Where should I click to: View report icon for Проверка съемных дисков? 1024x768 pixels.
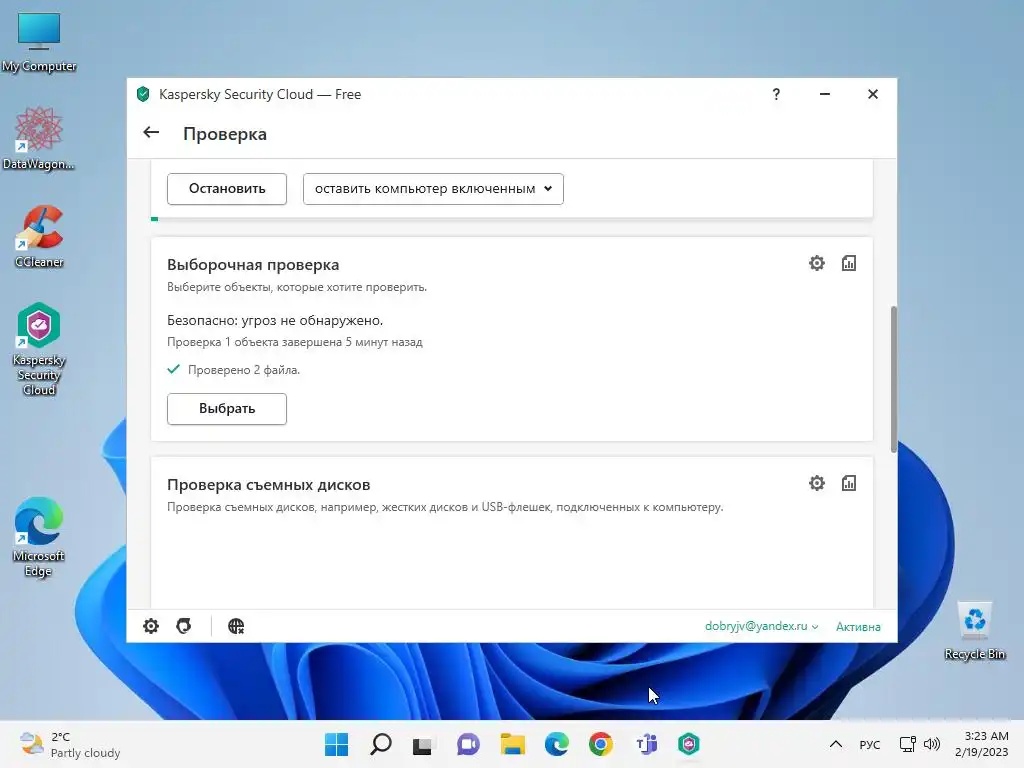(x=848, y=483)
